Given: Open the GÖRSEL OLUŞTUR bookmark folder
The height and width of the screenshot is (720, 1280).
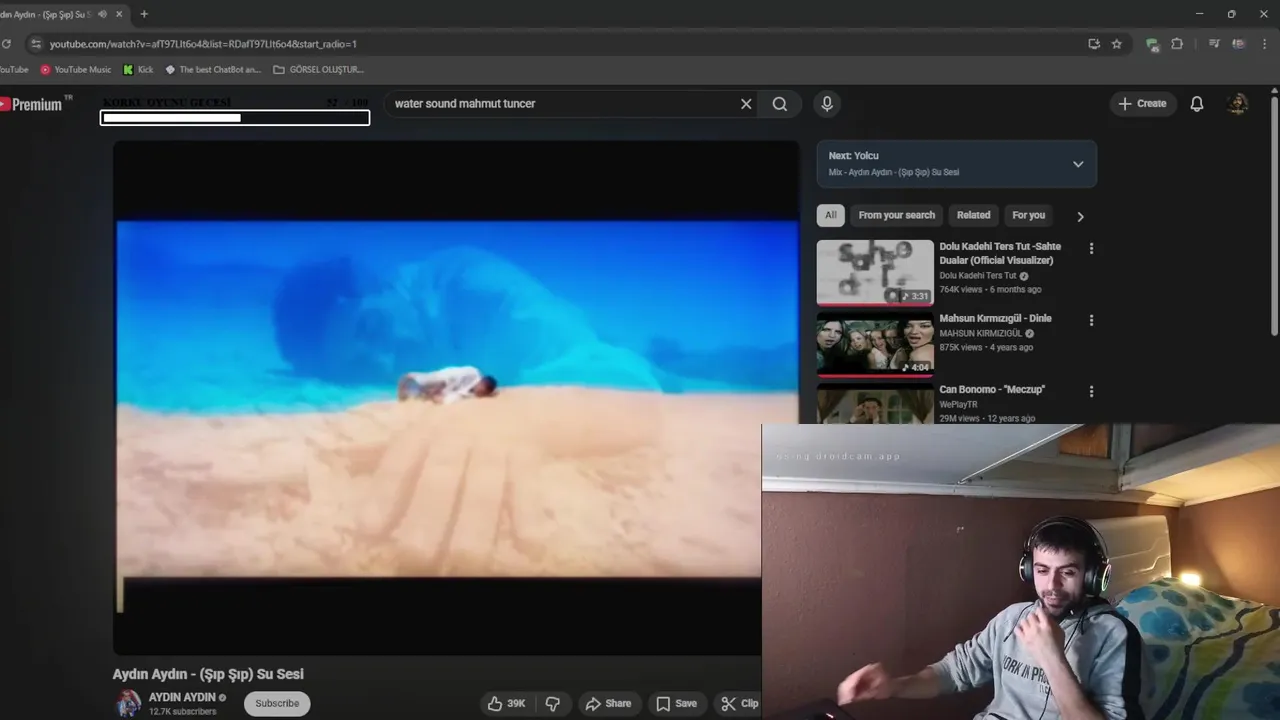Looking at the screenshot, I should coord(318,70).
